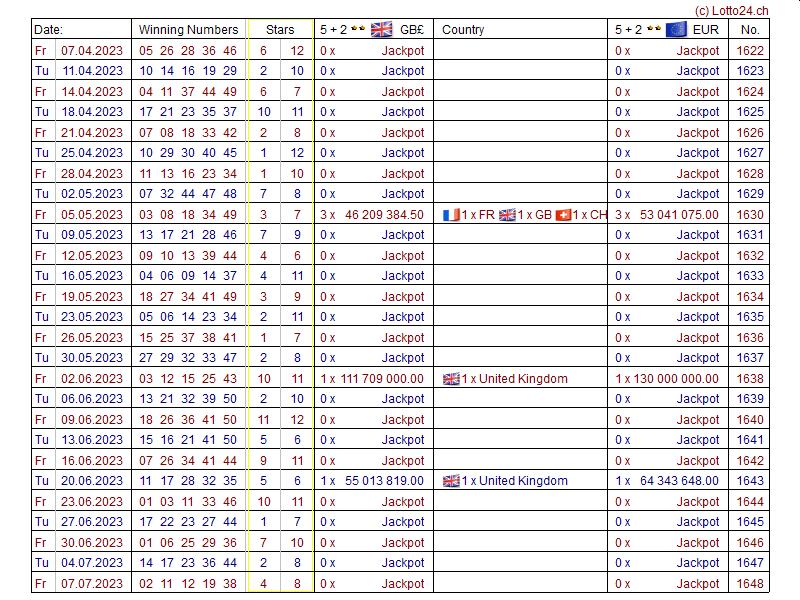
Task: Click the French flag in draw 1630 row
Action: [451, 215]
